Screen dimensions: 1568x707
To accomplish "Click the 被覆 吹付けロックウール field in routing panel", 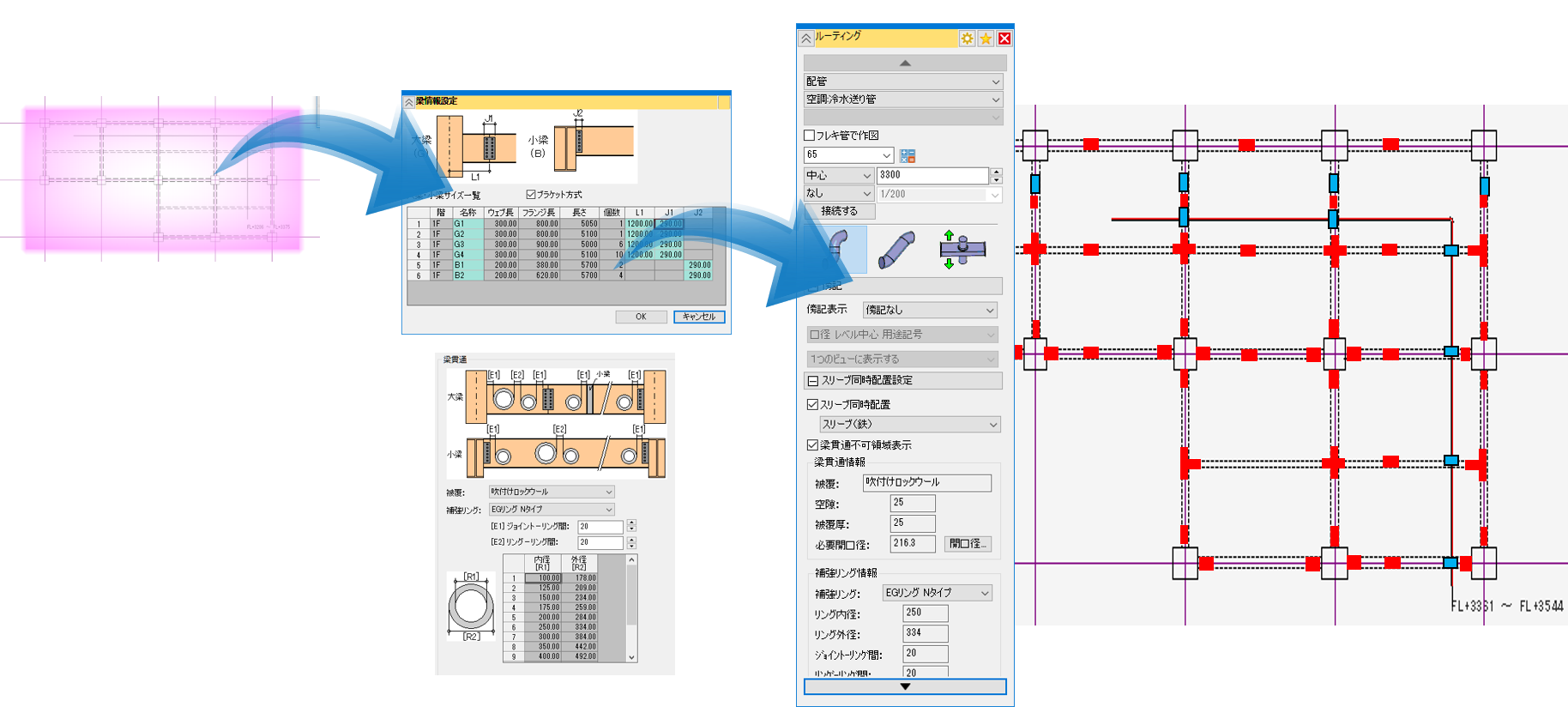I will tap(926, 483).
